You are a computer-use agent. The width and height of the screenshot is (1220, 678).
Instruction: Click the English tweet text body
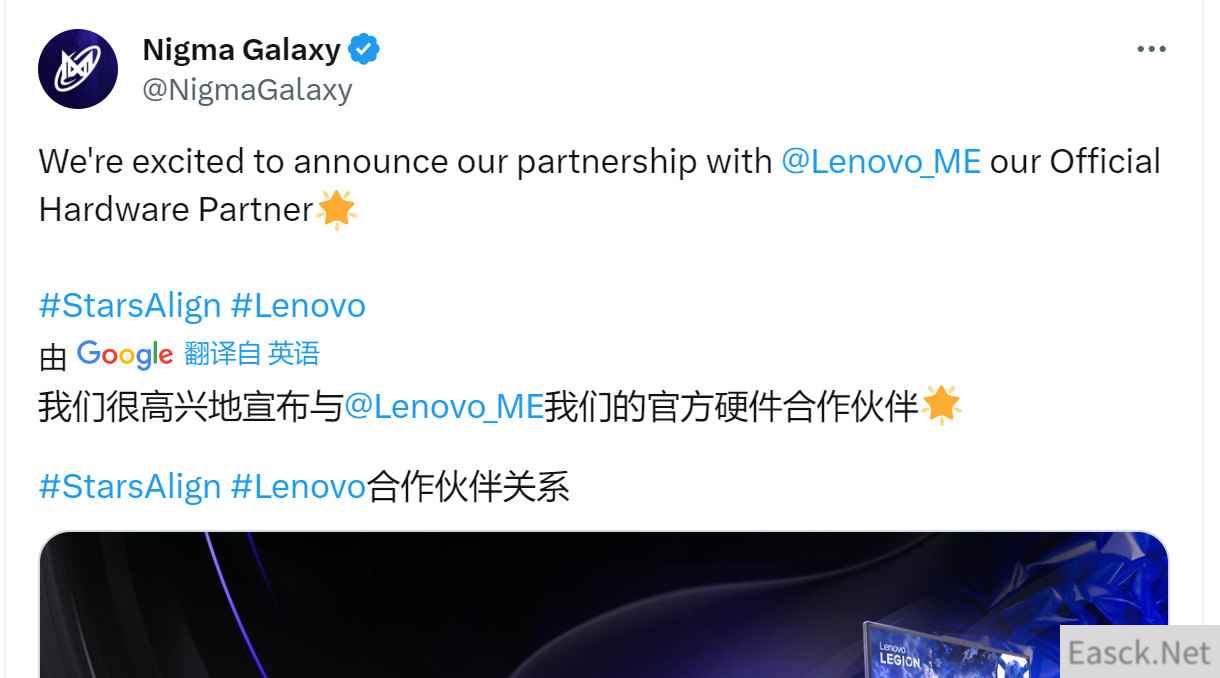pyautogui.click(x=600, y=185)
